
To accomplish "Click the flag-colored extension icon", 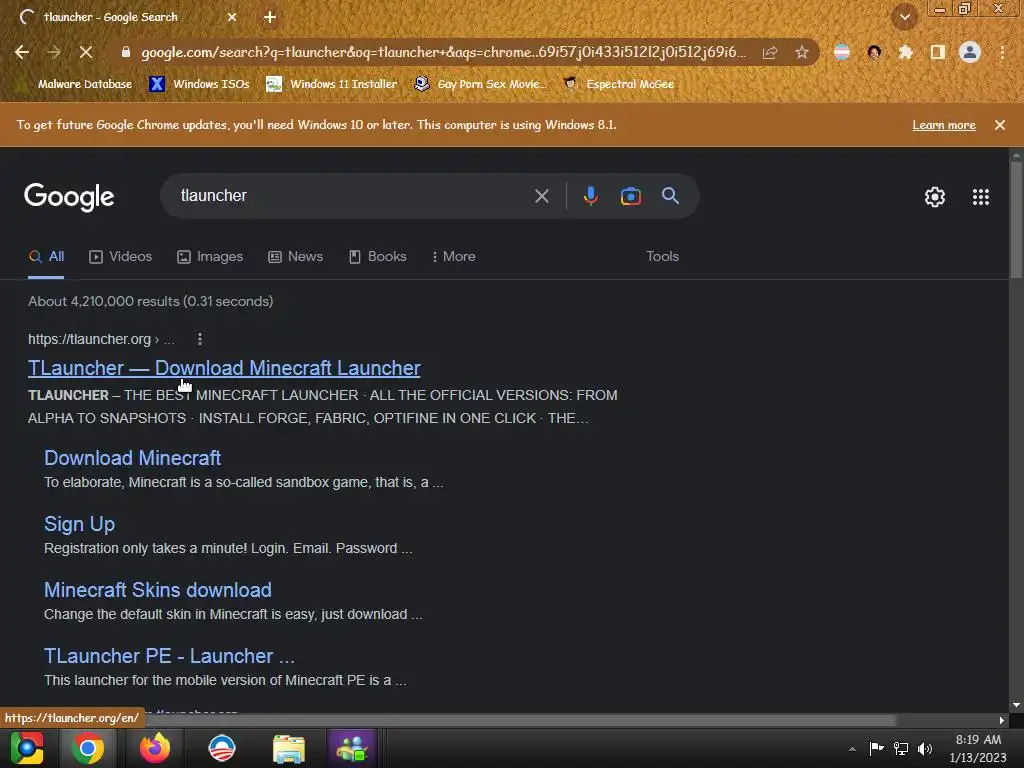I will coord(842,52).
